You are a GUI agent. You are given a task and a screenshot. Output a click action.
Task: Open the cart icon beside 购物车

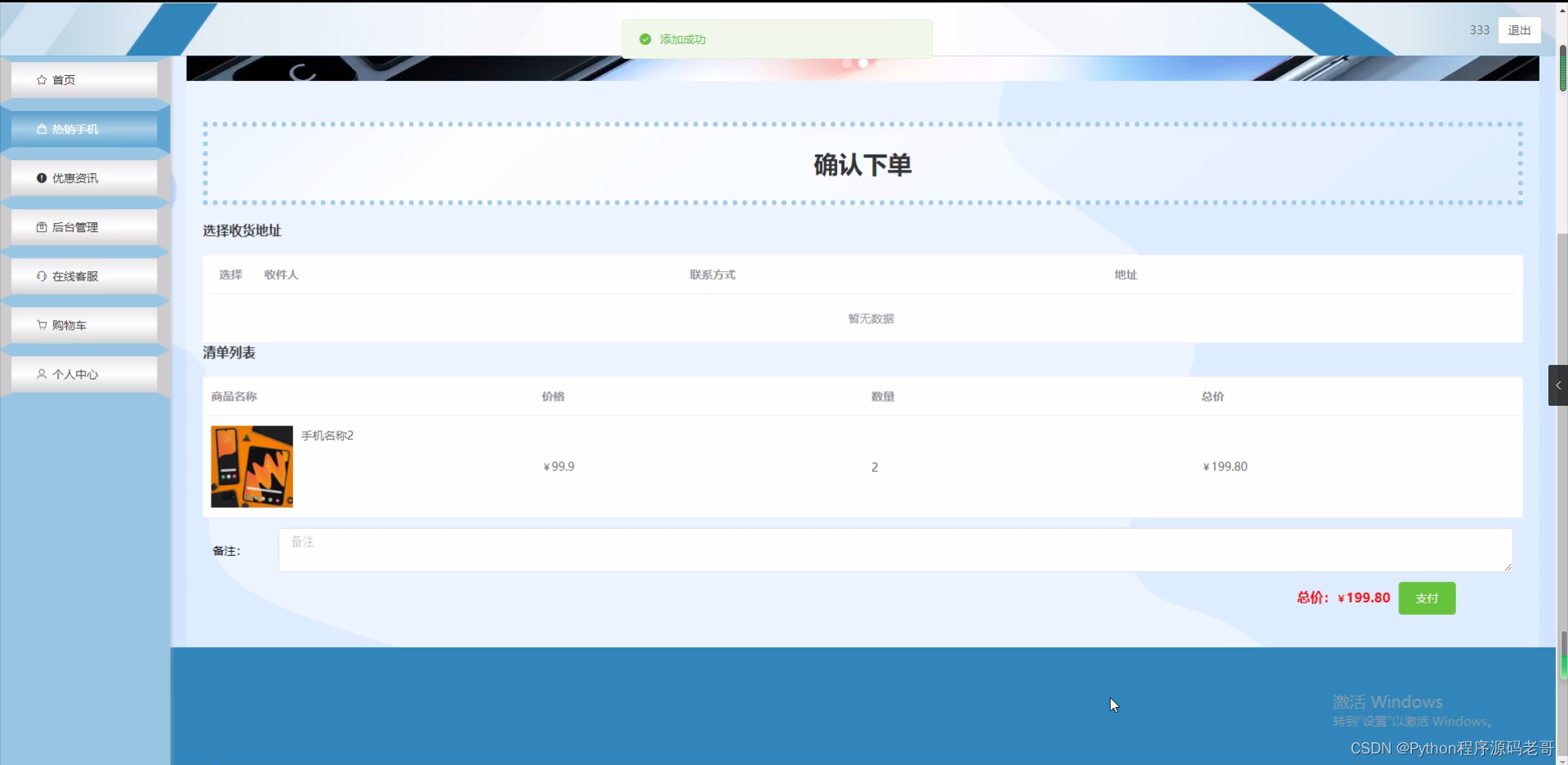coord(42,325)
